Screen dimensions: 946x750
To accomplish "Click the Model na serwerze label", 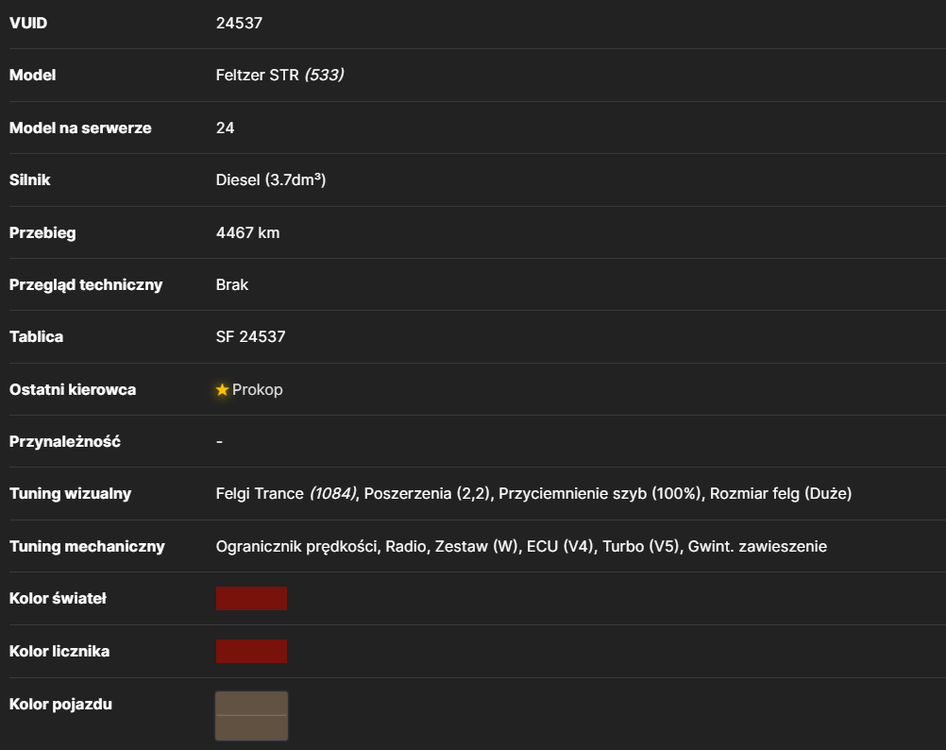I will (80, 128).
